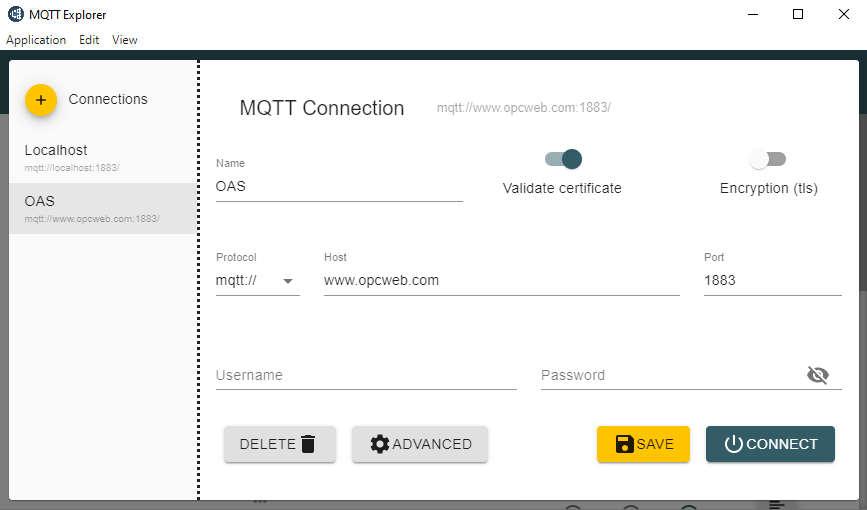
Task: Click the MQTT Explorer app logo
Action: 15,15
